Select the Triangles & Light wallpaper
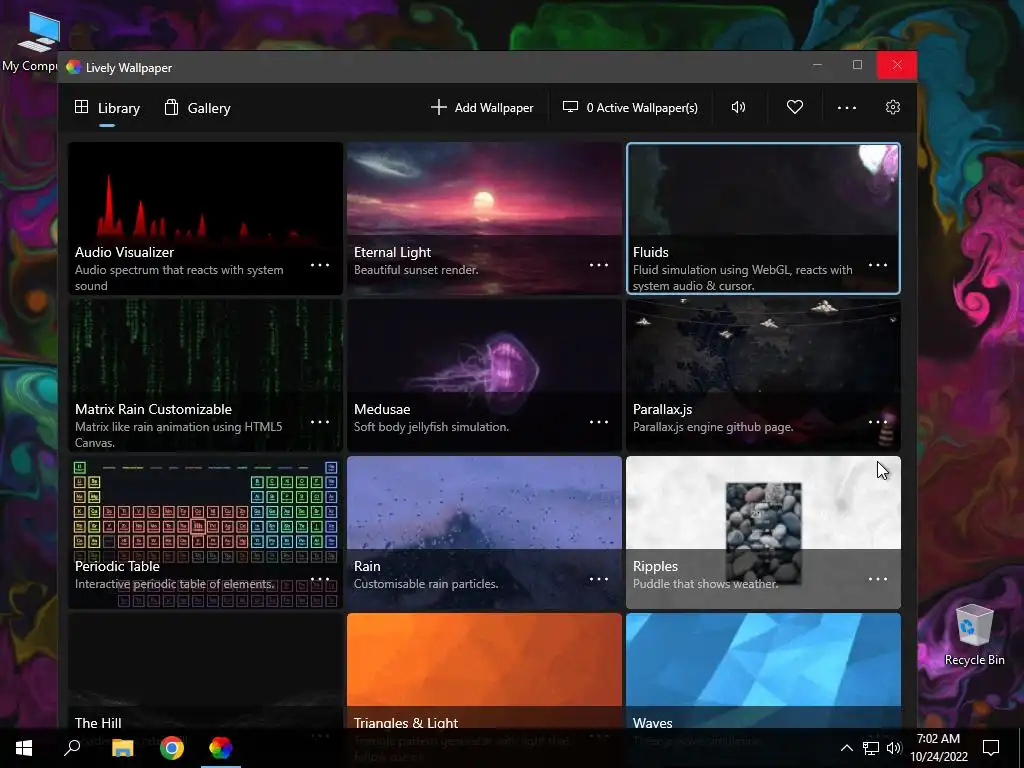Image resolution: width=1024 pixels, height=768 pixels. [484, 671]
